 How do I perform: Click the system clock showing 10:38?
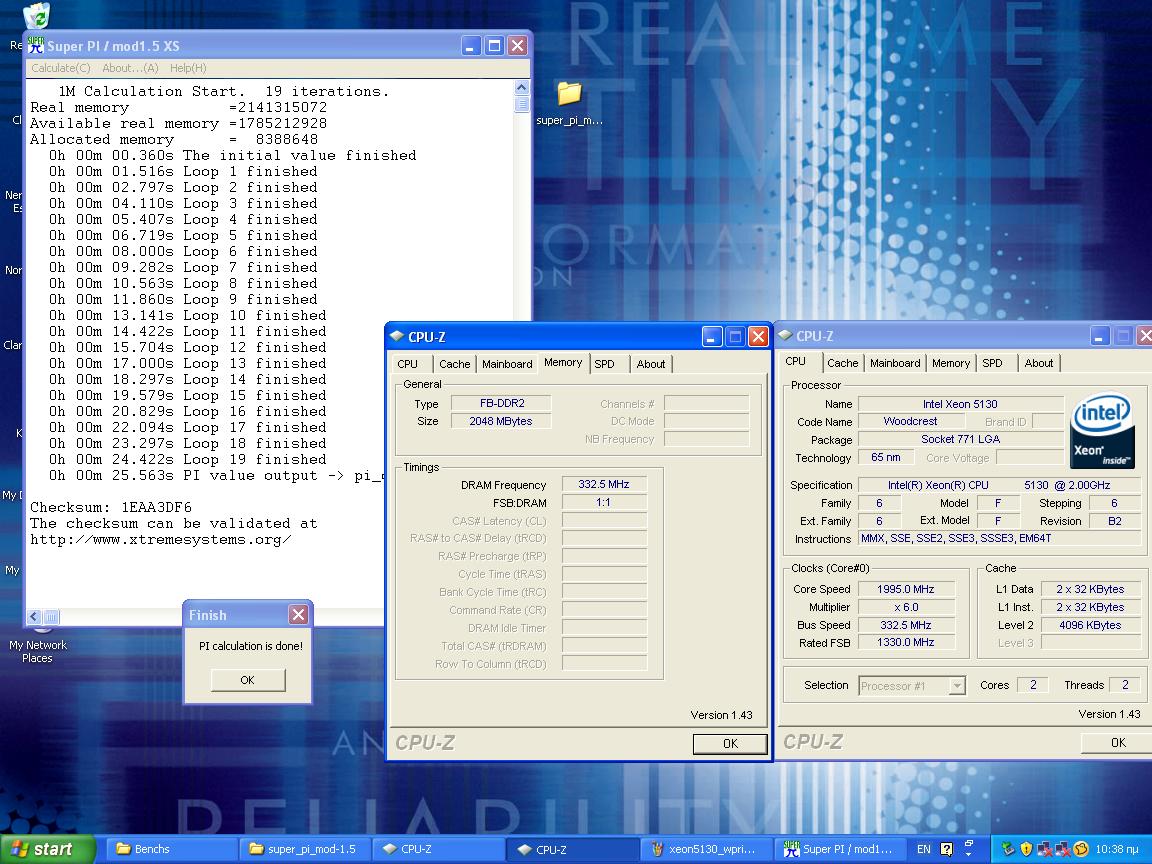(1117, 849)
